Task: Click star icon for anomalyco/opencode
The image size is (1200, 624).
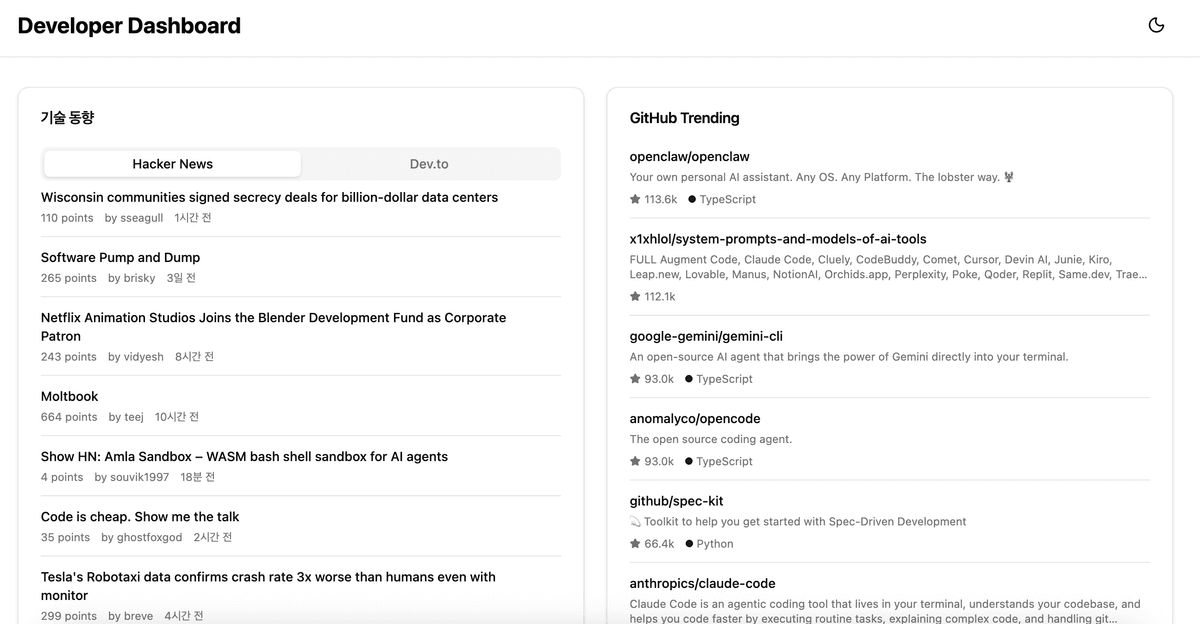Action: [x=635, y=461]
